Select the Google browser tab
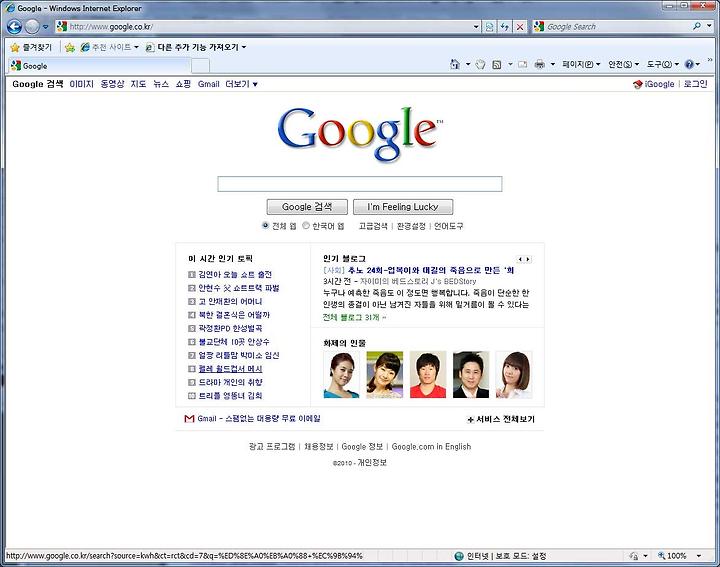Image resolution: width=720 pixels, height=567 pixels. click(99, 66)
